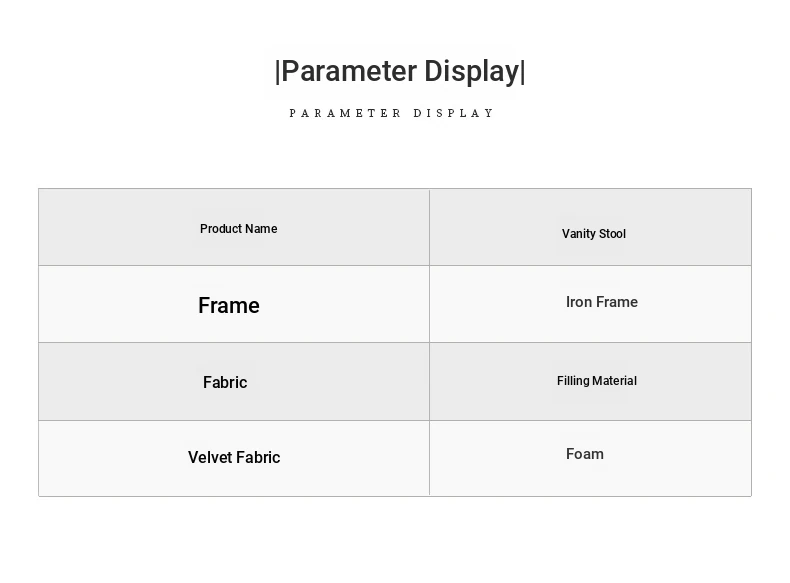Select the word Product in header row

(221, 229)
